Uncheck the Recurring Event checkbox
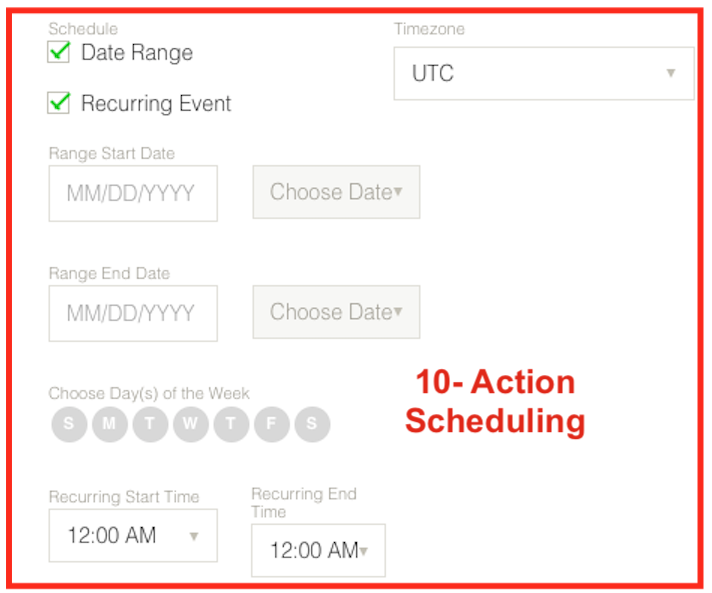 [x=60, y=103]
